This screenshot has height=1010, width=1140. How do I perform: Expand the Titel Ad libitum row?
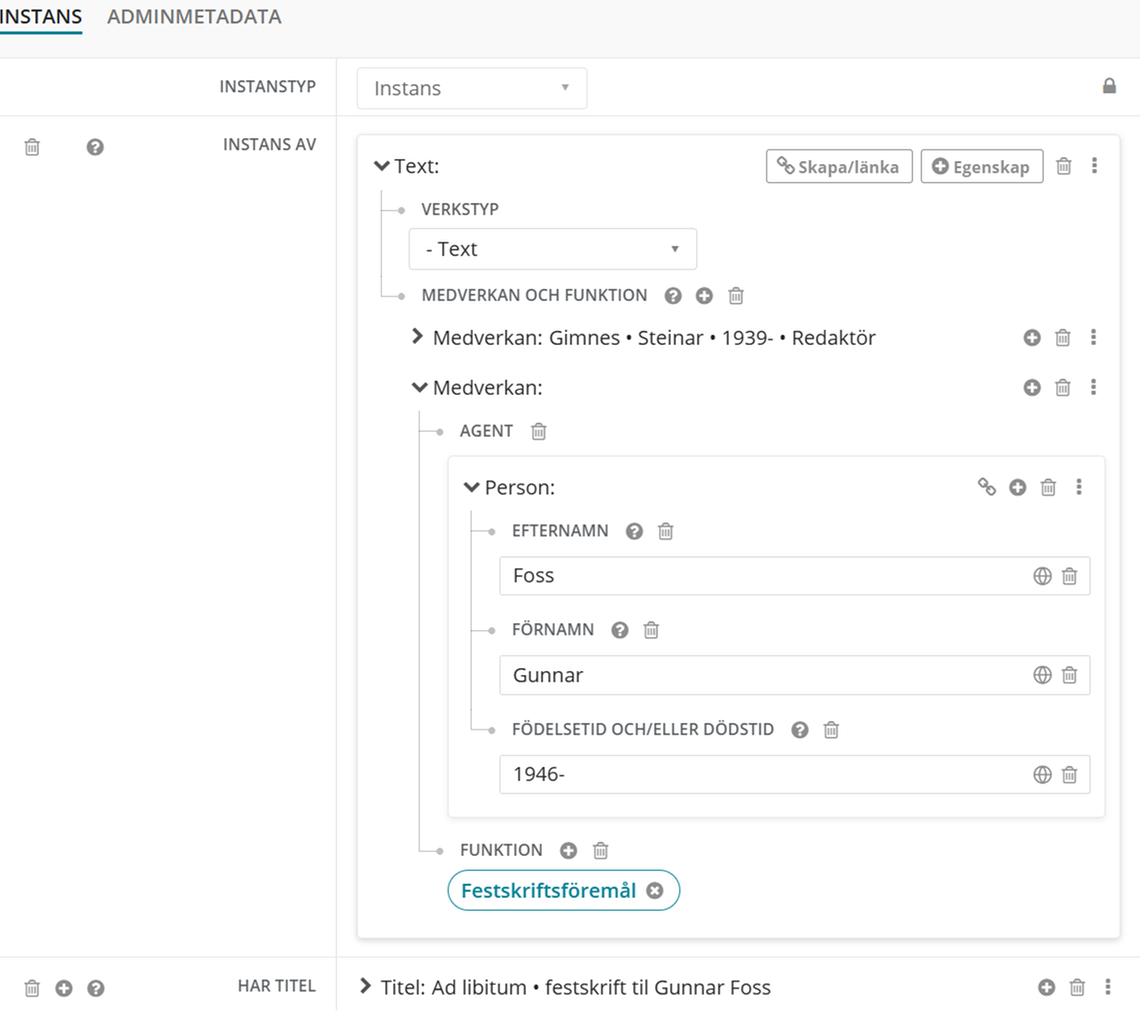point(366,987)
